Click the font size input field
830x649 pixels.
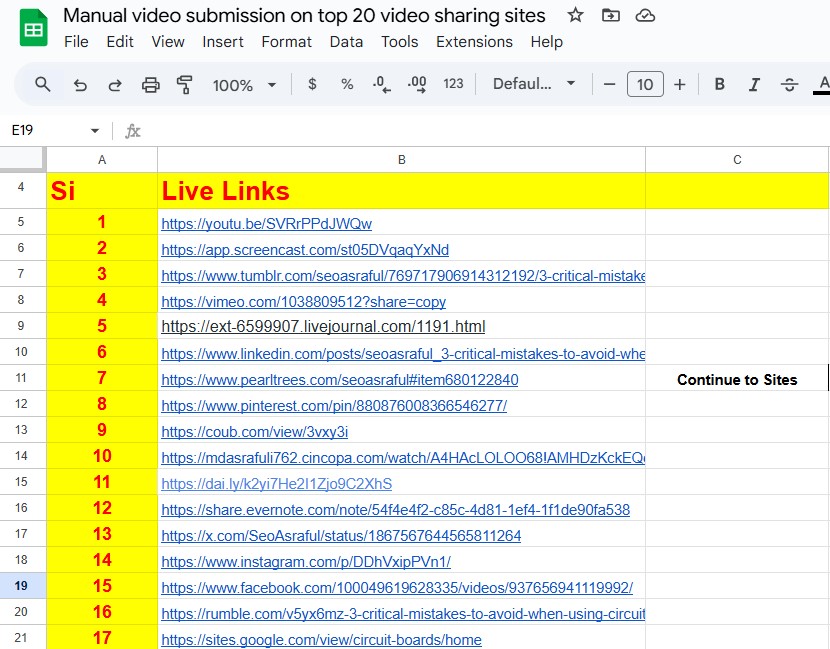[645, 85]
